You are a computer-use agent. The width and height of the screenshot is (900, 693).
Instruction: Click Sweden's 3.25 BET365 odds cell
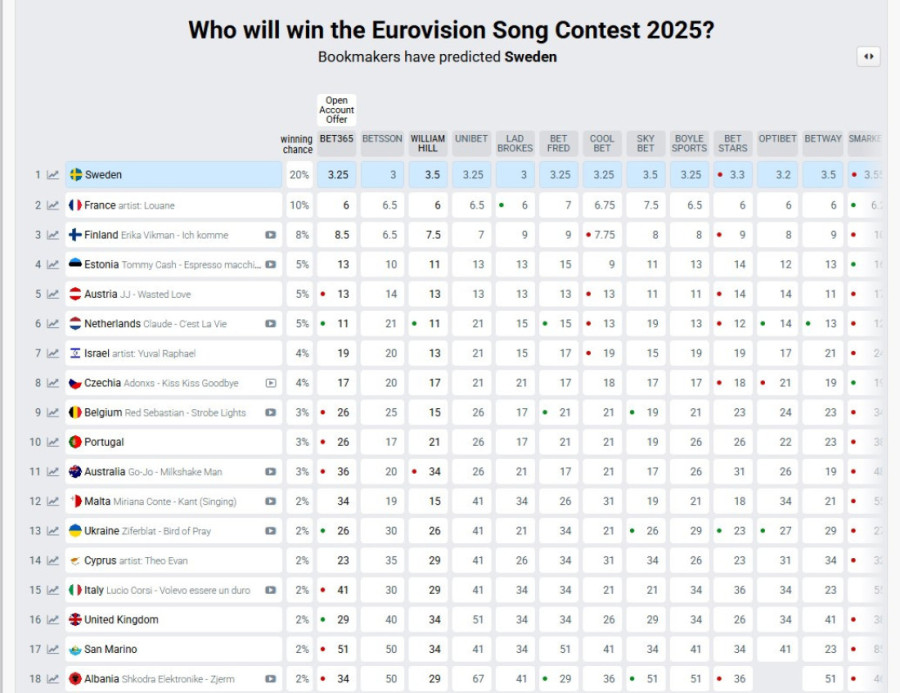click(x=337, y=175)
